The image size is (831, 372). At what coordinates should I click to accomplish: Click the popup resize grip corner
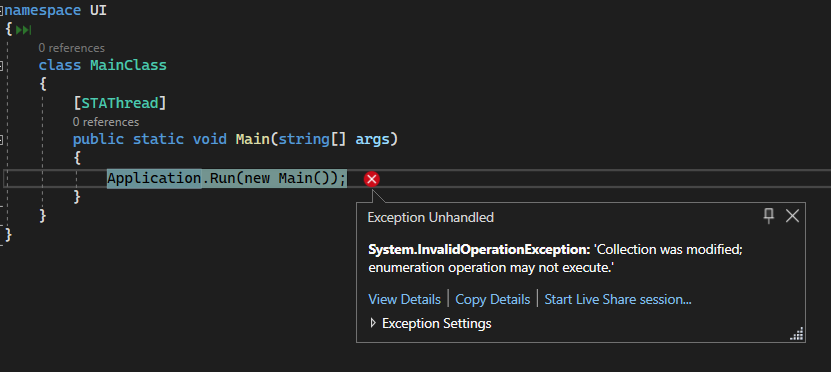coord(797,333)
